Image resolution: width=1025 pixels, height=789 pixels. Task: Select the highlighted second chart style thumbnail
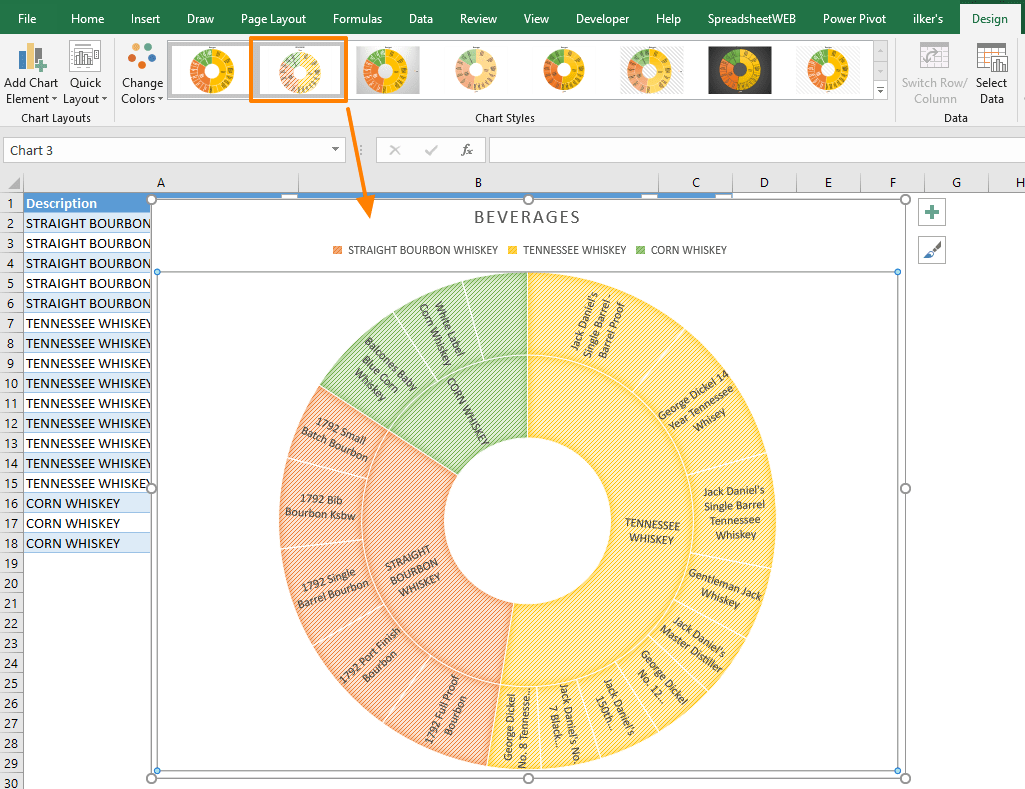298,70
